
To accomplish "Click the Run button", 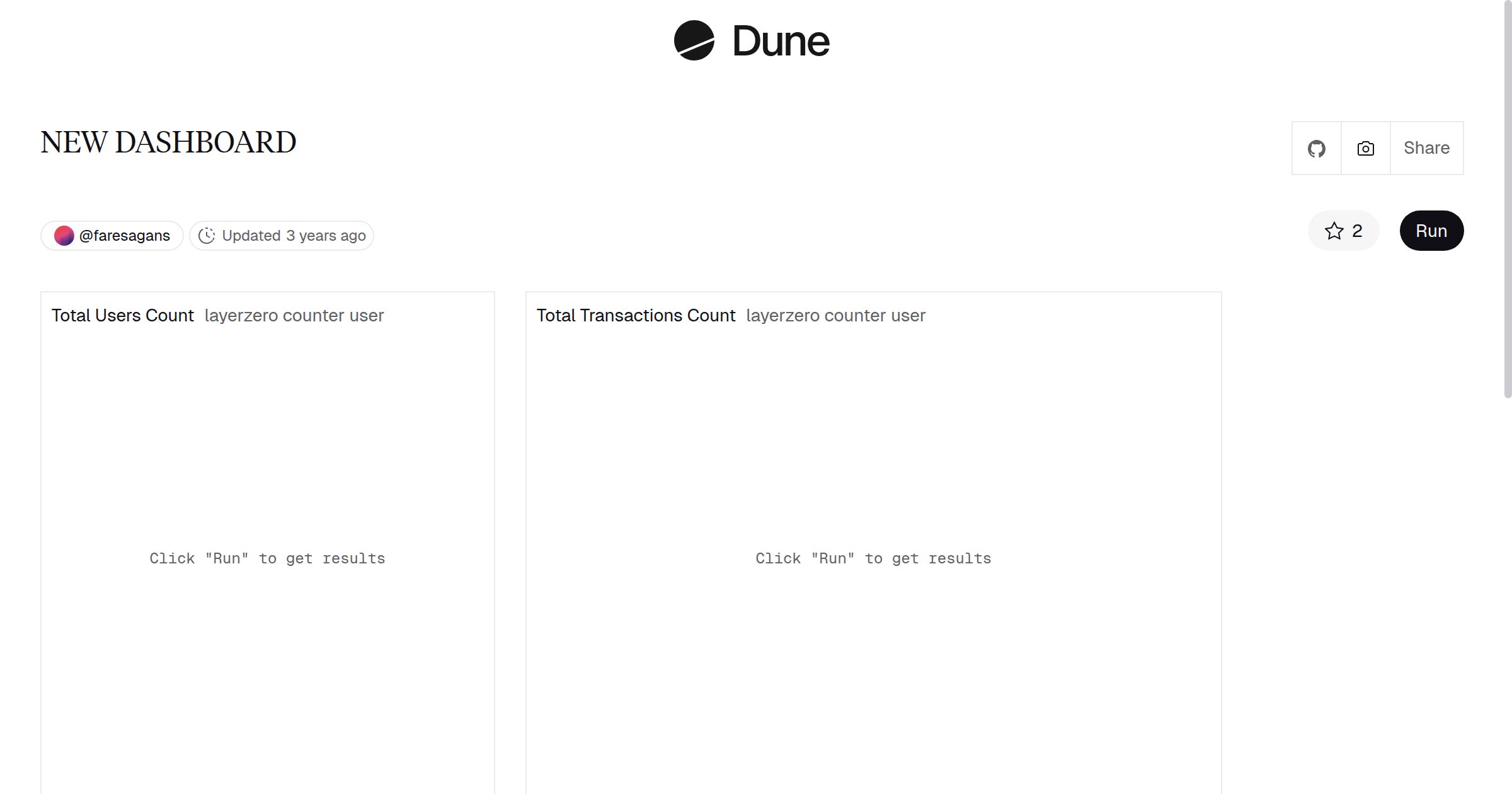I will point(1431,231).
